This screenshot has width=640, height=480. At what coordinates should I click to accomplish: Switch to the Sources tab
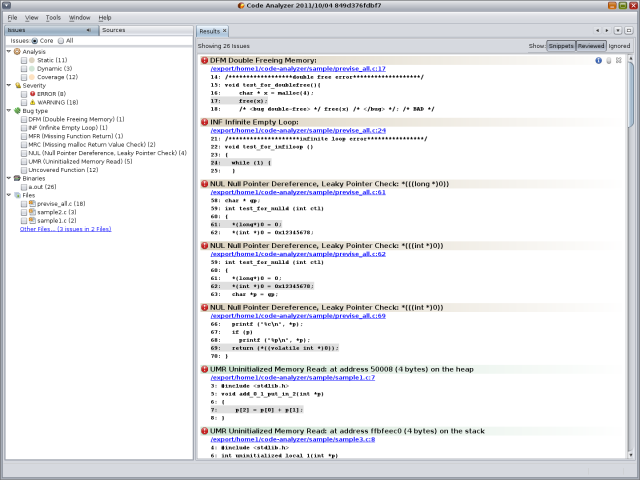point(146,30)
